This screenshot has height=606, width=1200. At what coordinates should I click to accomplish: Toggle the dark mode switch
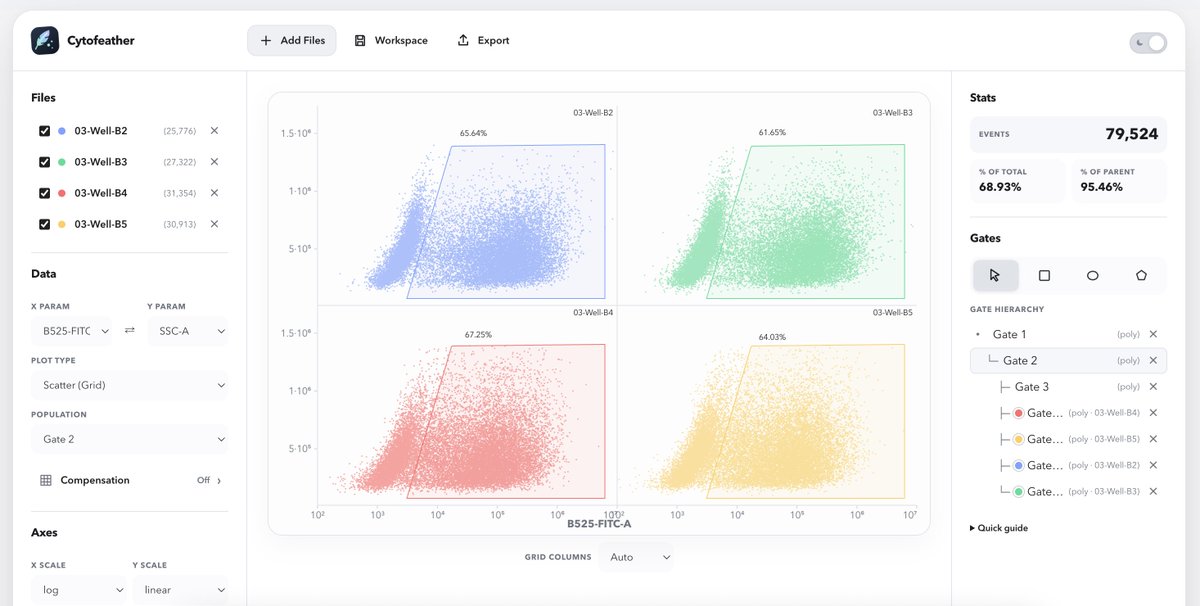point(1148,43)
